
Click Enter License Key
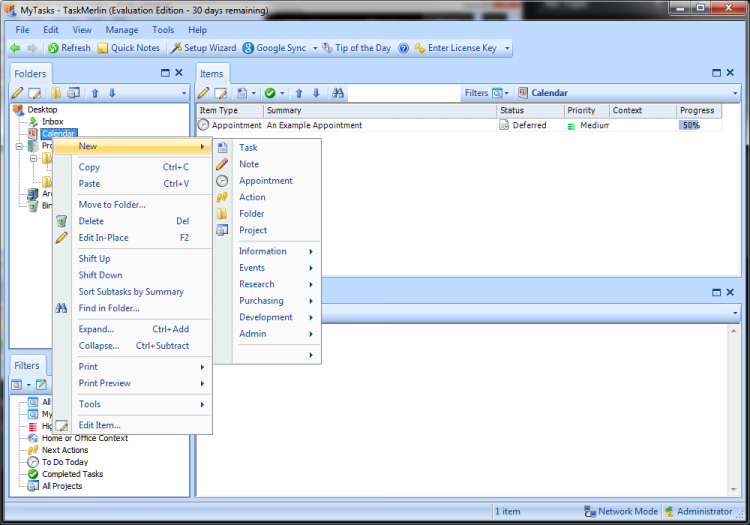tap(456, 48)
